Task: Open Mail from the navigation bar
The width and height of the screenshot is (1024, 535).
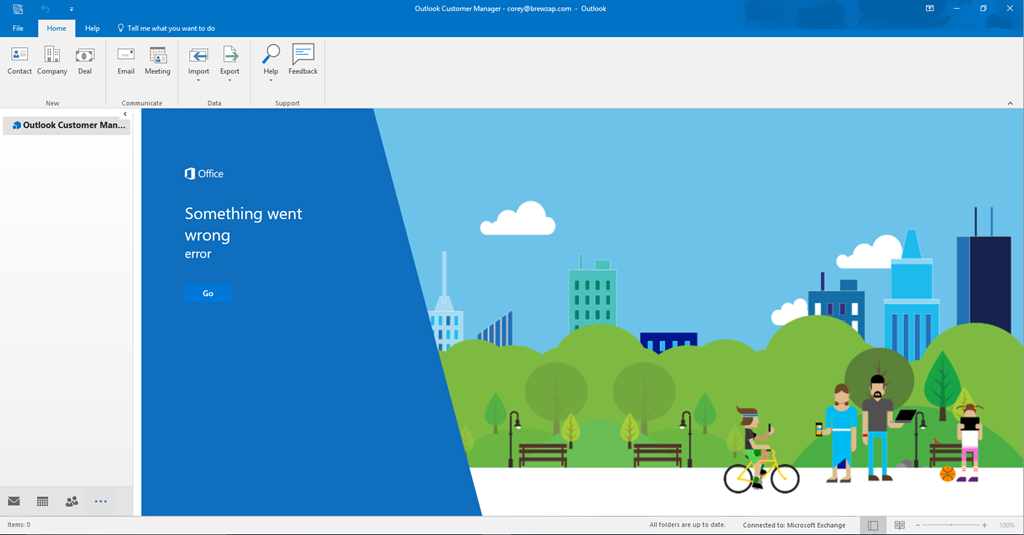Action: coord(14,501)
